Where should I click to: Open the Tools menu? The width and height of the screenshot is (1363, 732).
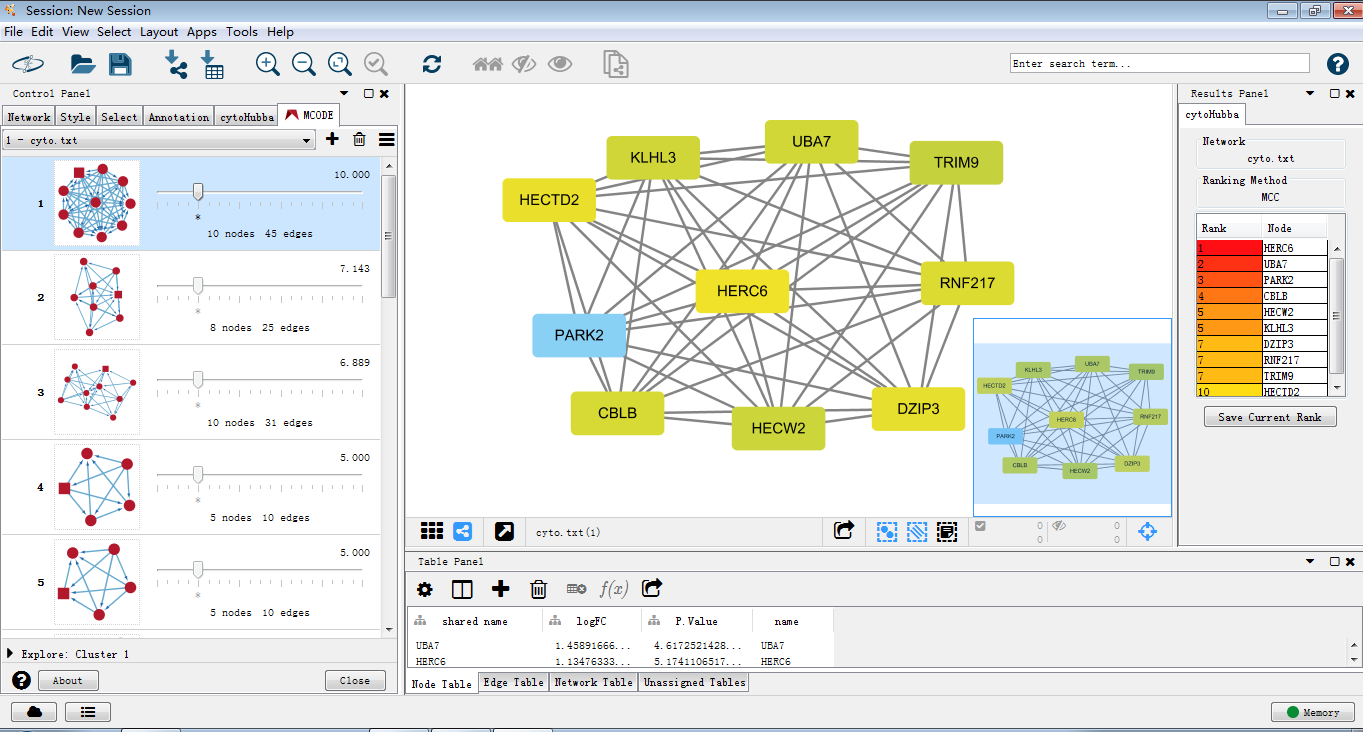242,32
